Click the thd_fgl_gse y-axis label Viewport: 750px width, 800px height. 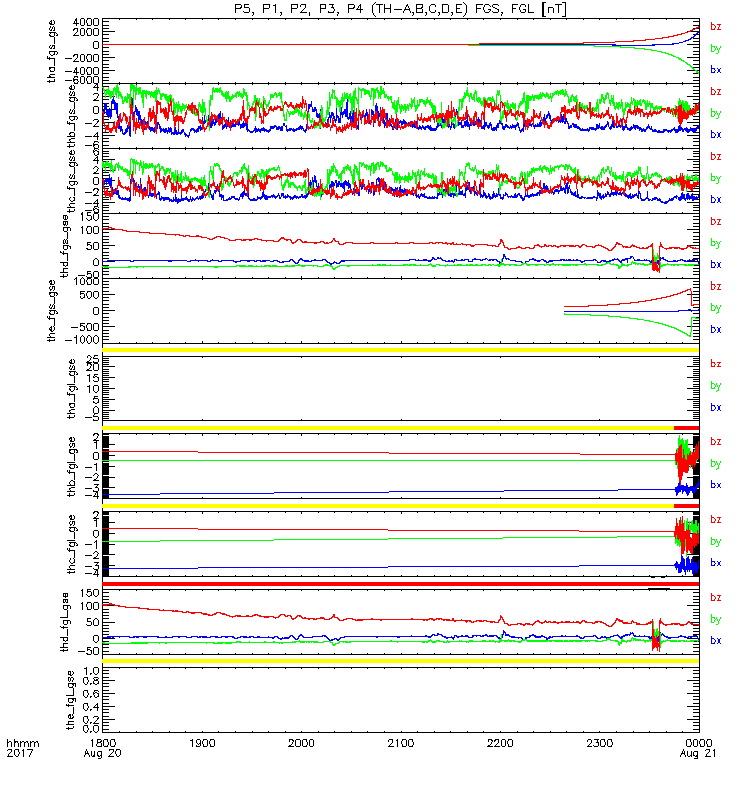(x=65, y=622)
